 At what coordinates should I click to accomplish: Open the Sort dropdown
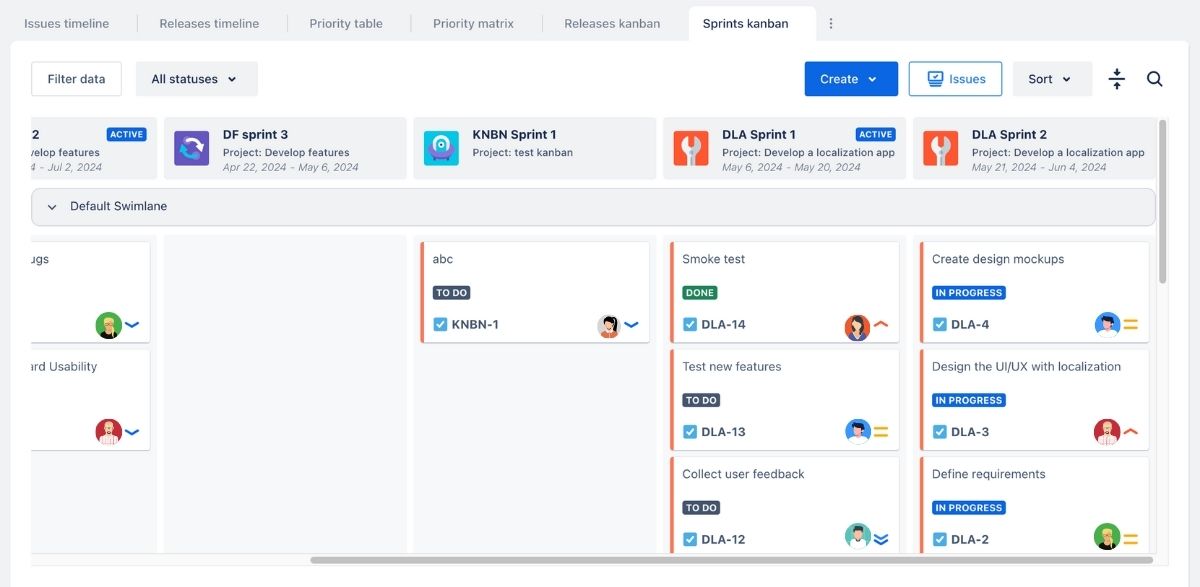point(1052,78)
